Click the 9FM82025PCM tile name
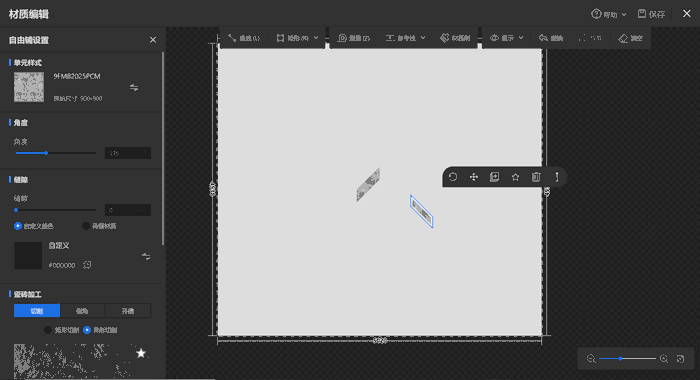700x380 pixels. [77, 76]
